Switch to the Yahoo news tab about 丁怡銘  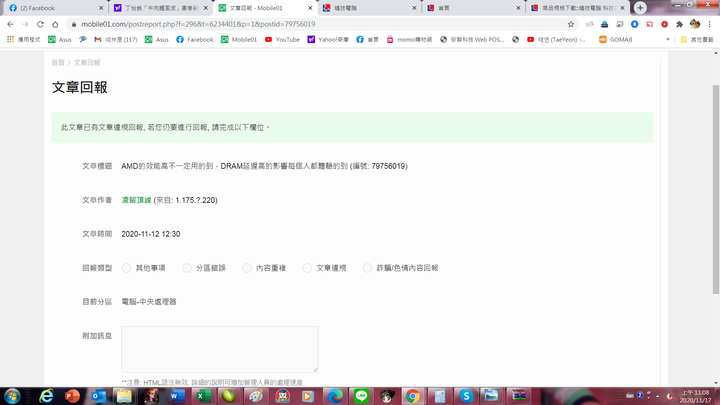tap(161, 8)
